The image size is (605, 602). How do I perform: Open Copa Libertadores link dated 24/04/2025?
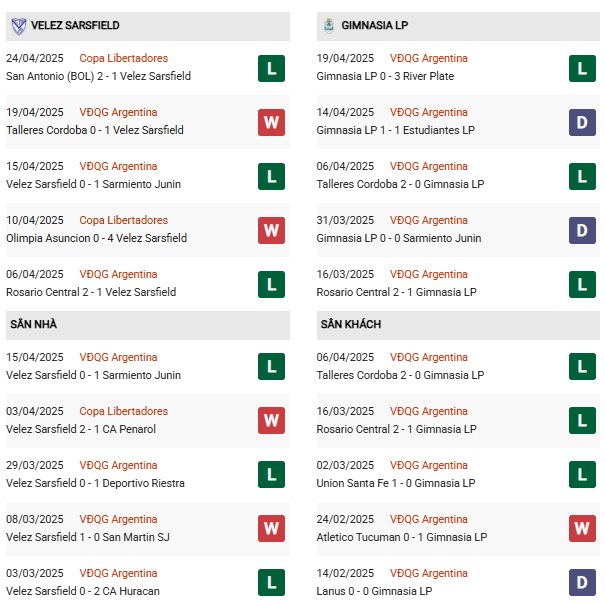[124, 59]
